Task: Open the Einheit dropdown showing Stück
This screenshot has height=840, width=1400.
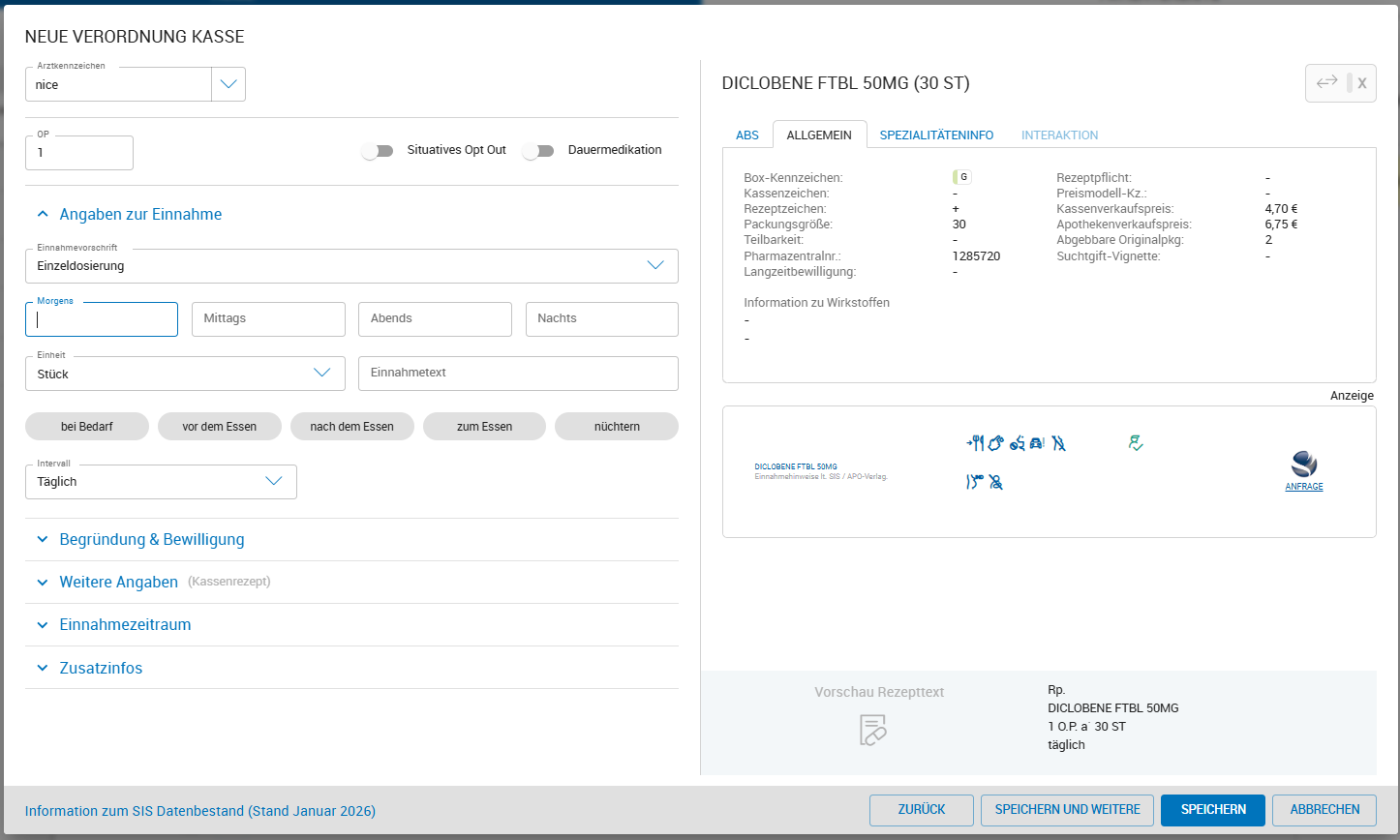Action: (x=185, y=375)
